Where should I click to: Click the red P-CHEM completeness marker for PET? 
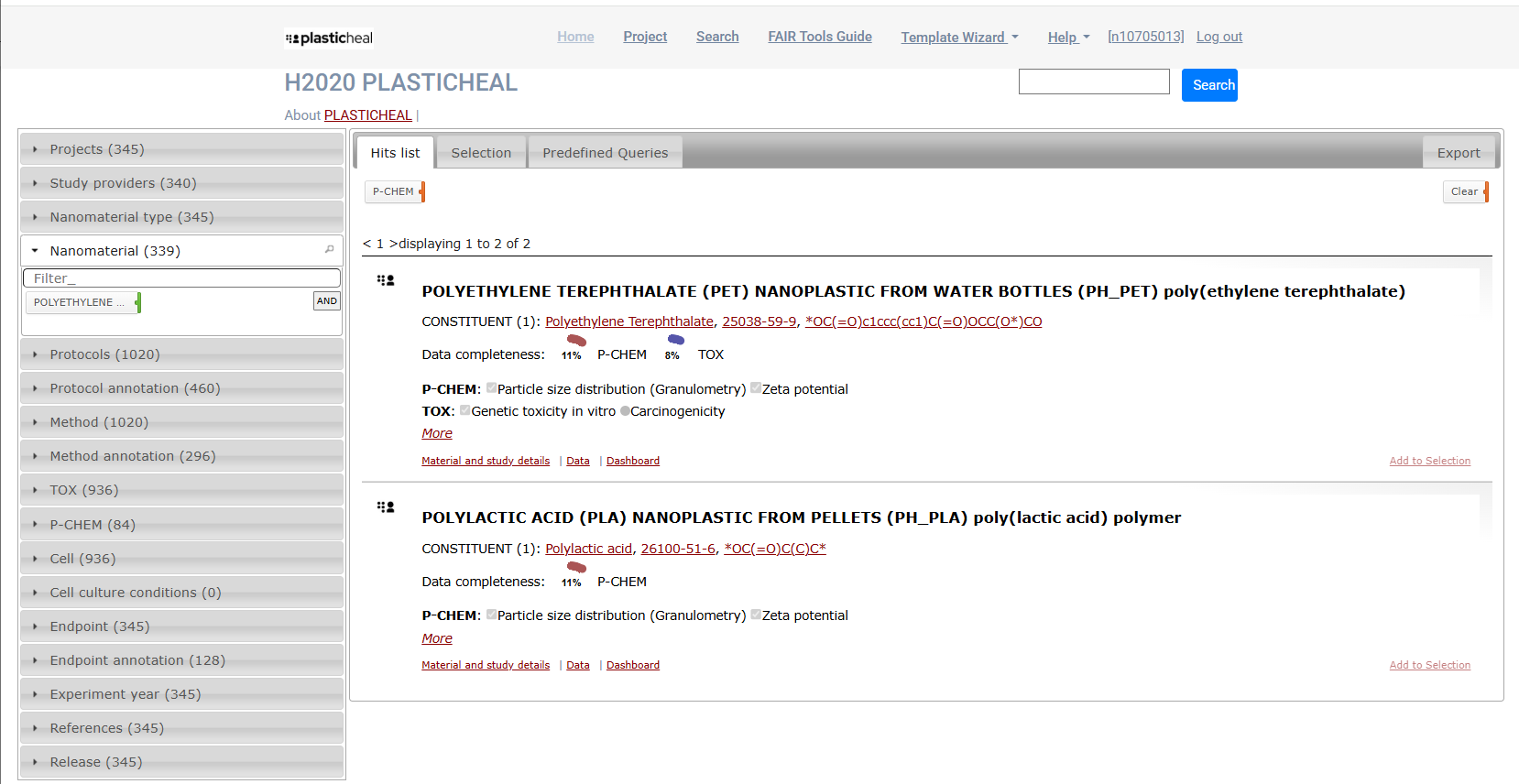point(576,341)
